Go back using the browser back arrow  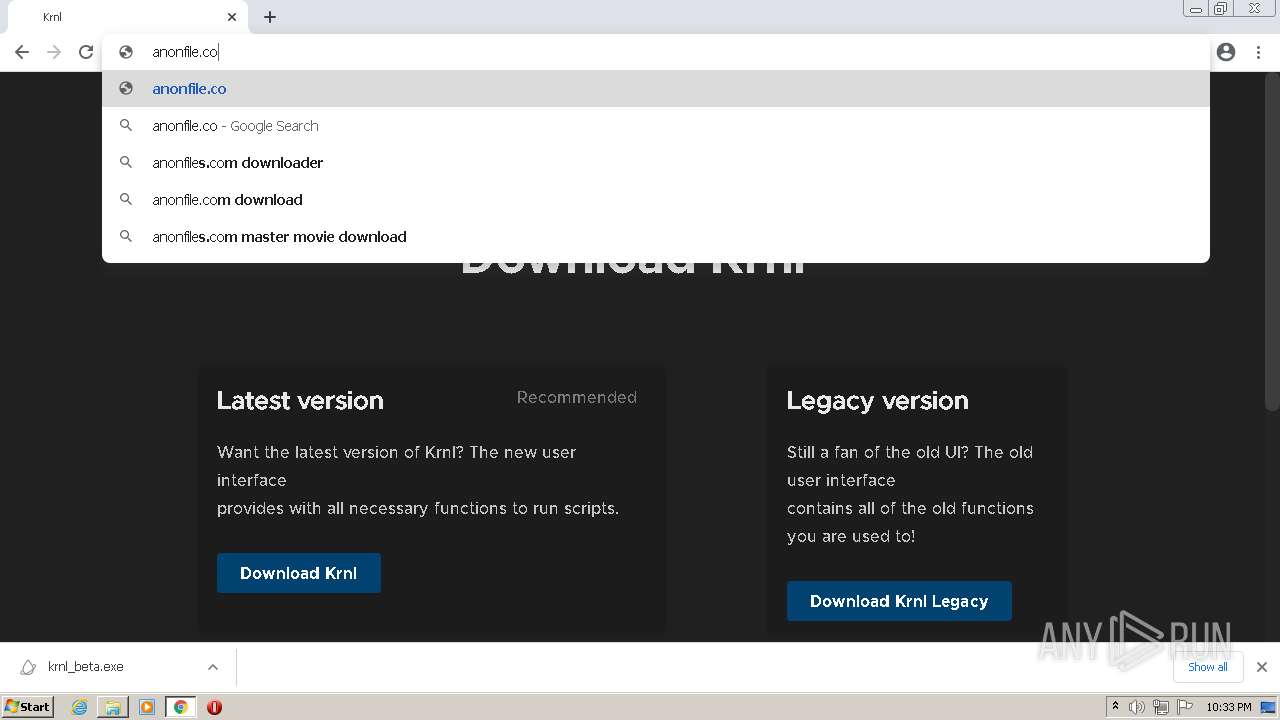[22, 52]
